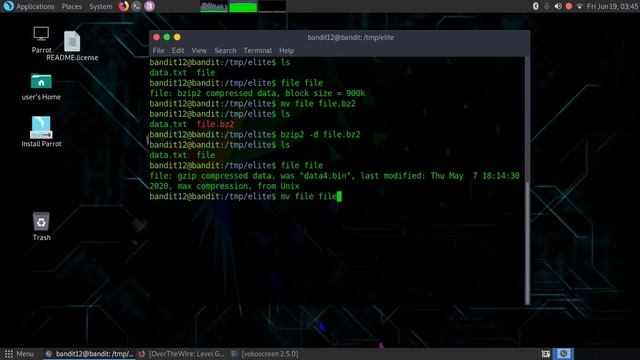Image resolution: width=640 pixels, height=360 pixels.
Task: Switch to bandit12@bandit taskbar window
Action: (x=89, y=354)
